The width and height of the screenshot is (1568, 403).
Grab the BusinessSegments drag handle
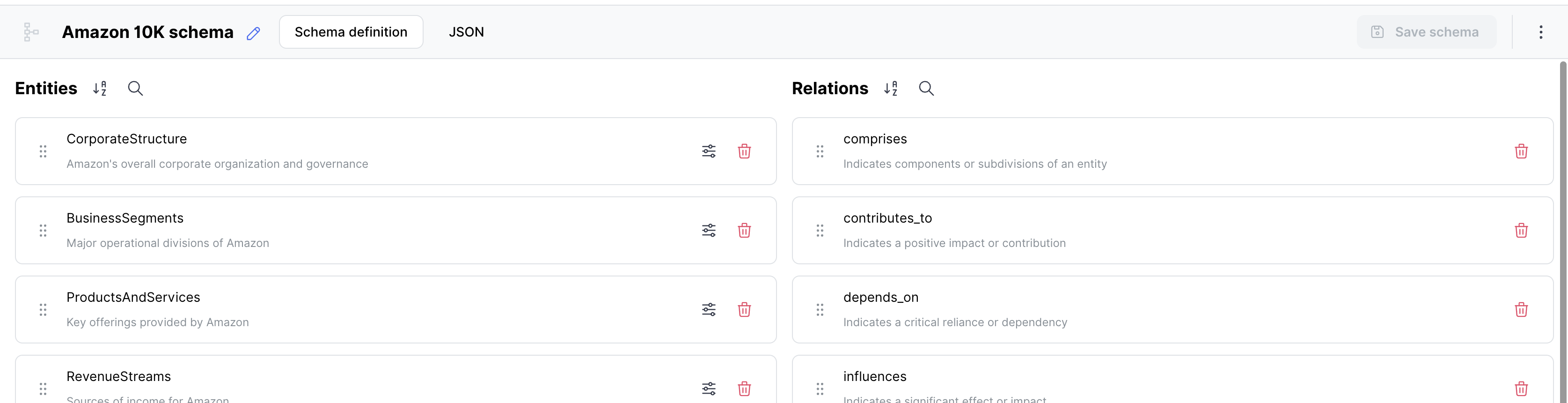point(43,231)
